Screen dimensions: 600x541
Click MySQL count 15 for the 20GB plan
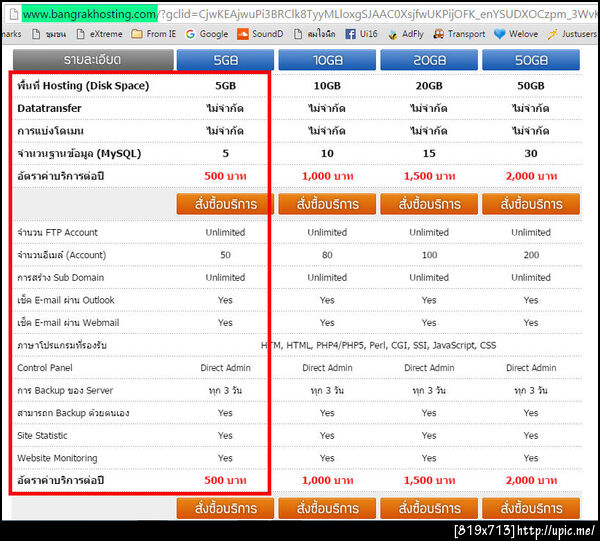click(429, 153)
